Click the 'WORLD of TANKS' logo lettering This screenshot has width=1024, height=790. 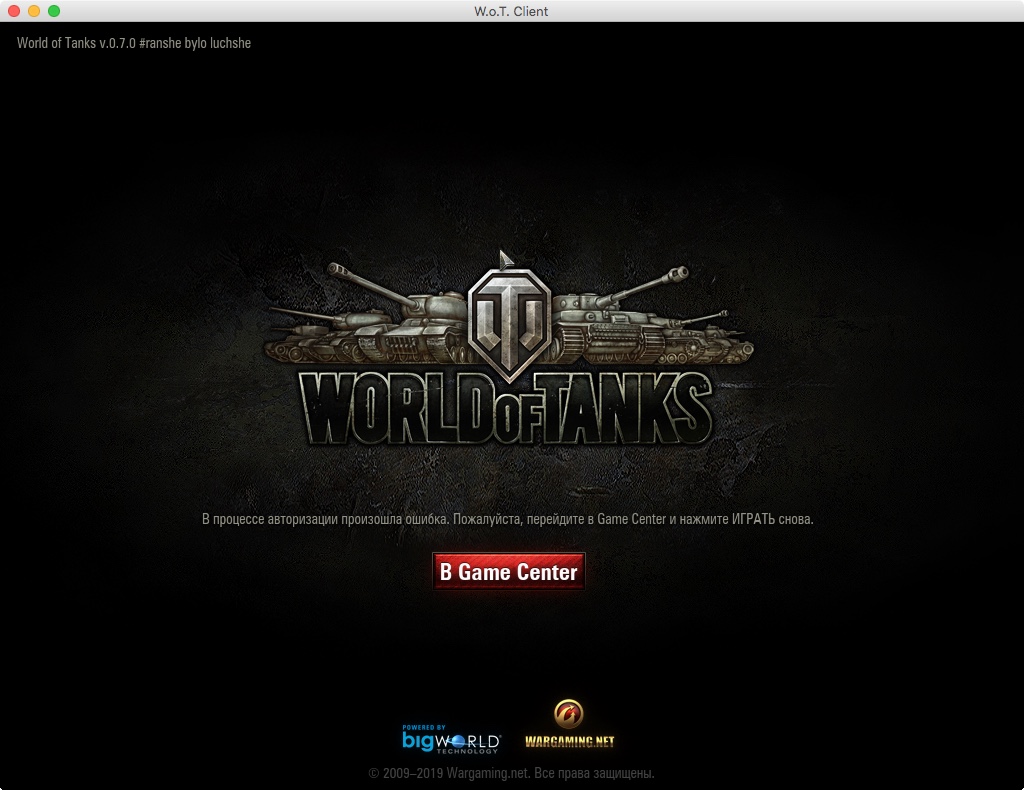pyautogui.click(x=507, y=409)
